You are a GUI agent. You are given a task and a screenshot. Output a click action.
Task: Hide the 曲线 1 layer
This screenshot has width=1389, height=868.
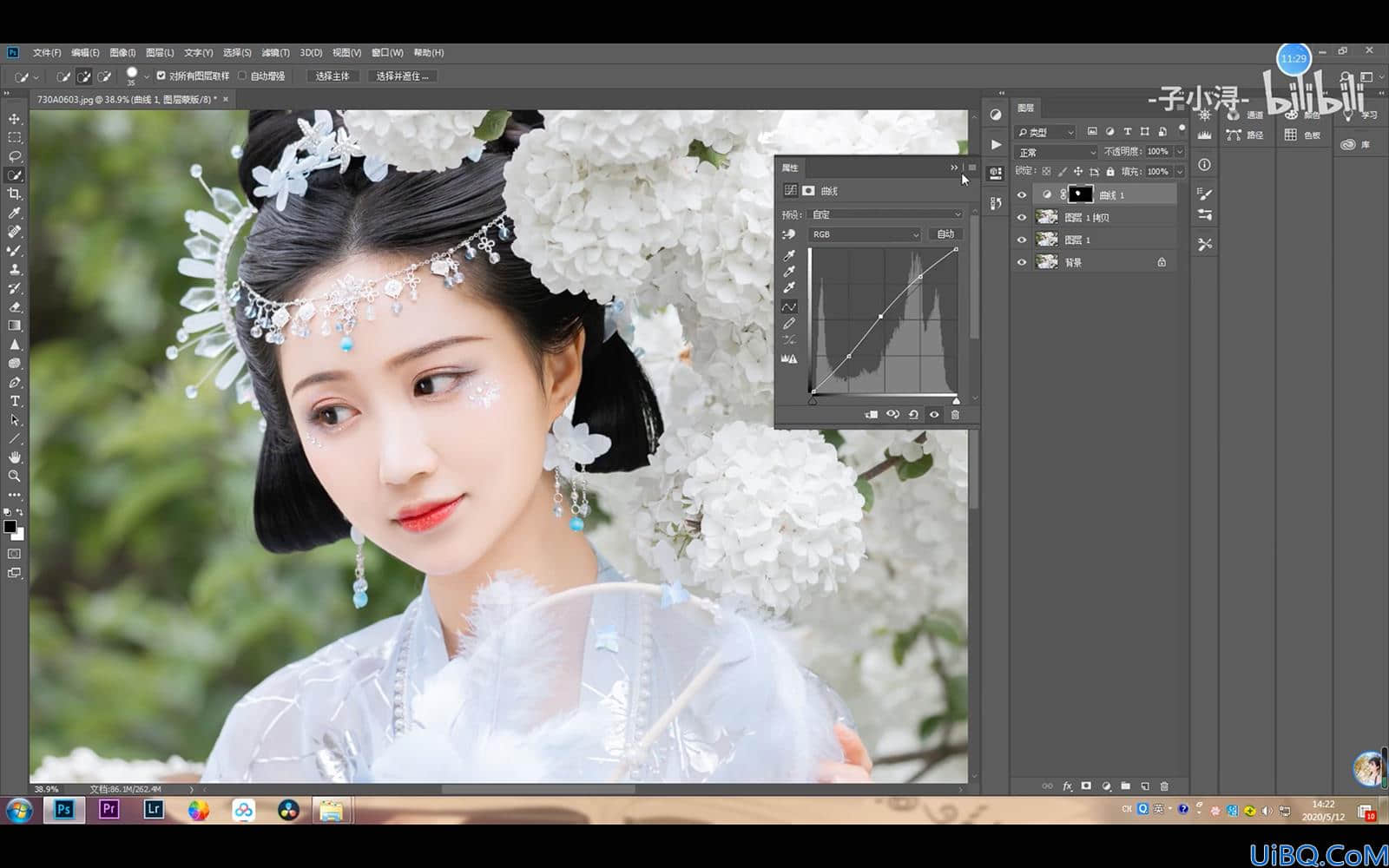(1022, 195)
